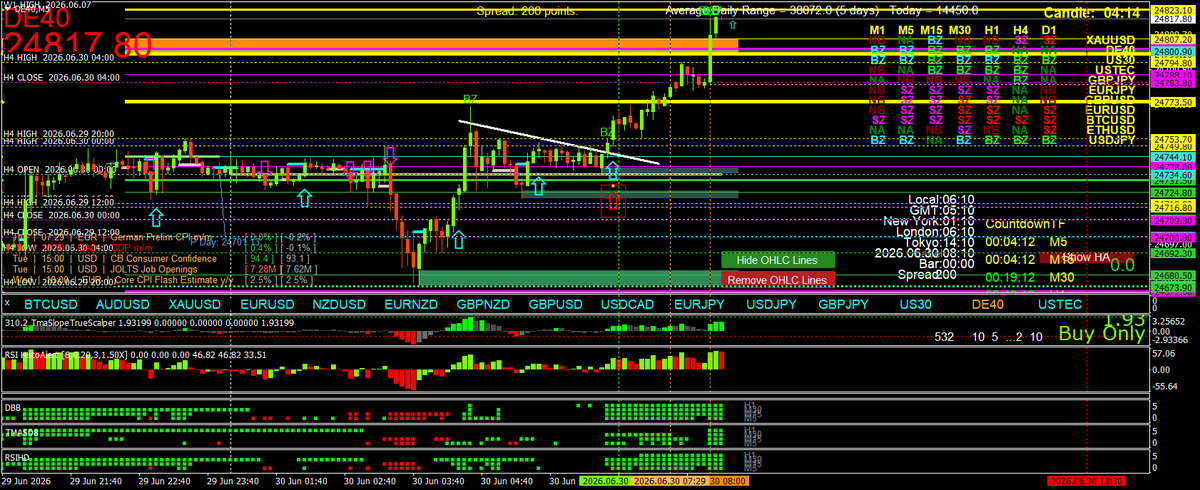Select EURUSD in the bottom symbol bar
Screen dimensions: 1200x490
click(x=268, y=303)
